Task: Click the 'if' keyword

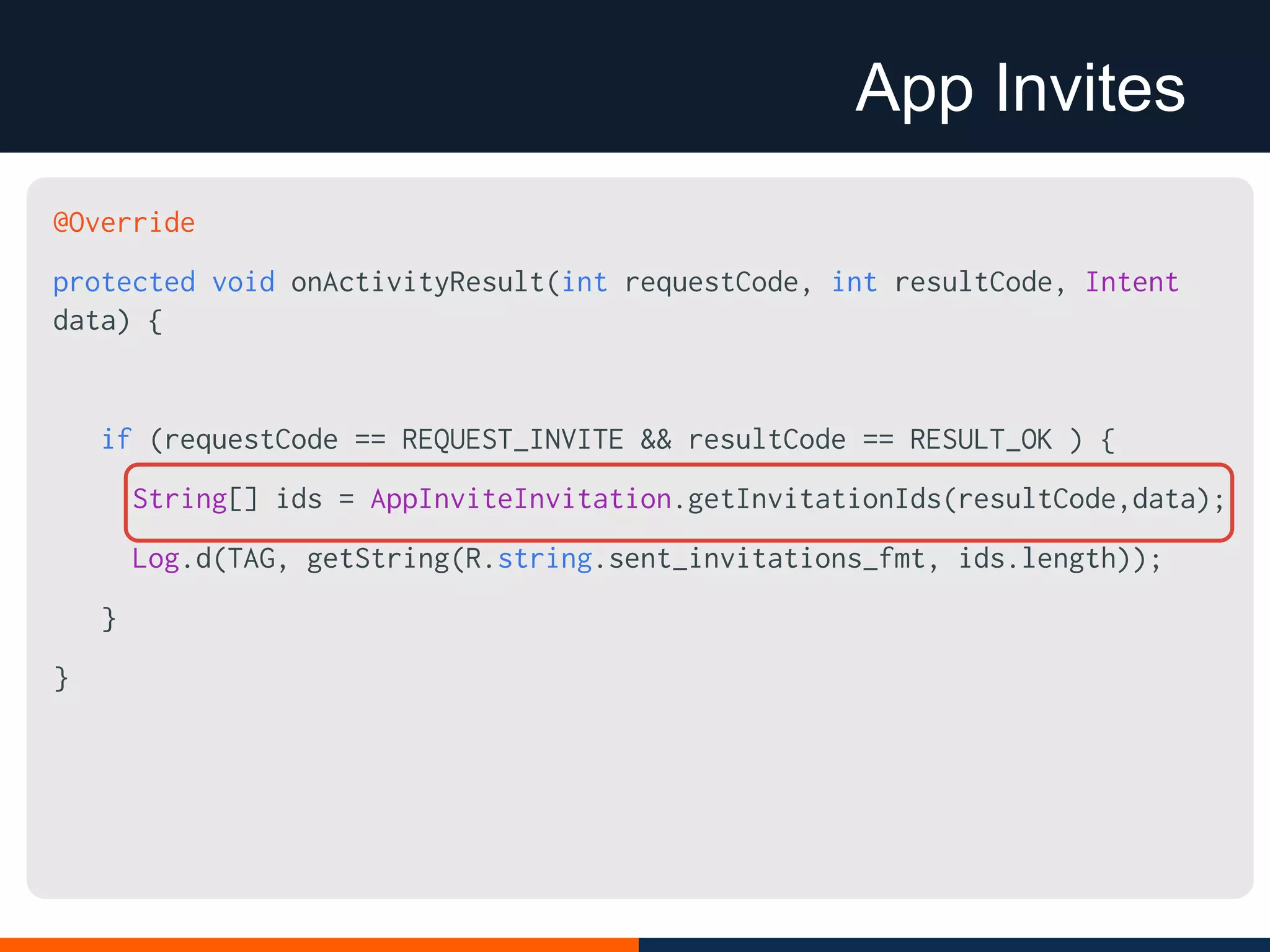Action: 117,439
